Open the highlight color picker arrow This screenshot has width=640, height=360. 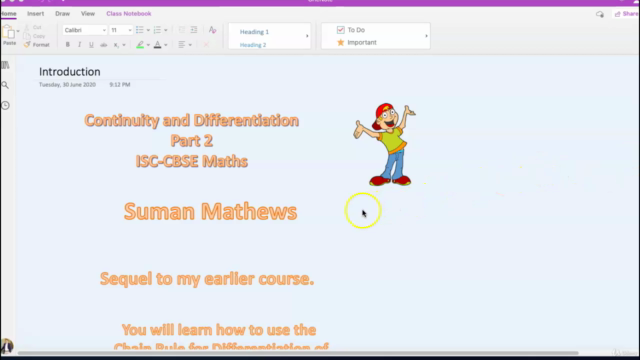pos(148,45)
